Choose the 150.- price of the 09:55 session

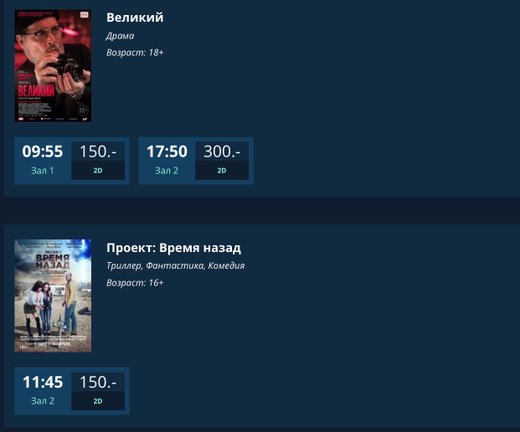pos(98,151)
